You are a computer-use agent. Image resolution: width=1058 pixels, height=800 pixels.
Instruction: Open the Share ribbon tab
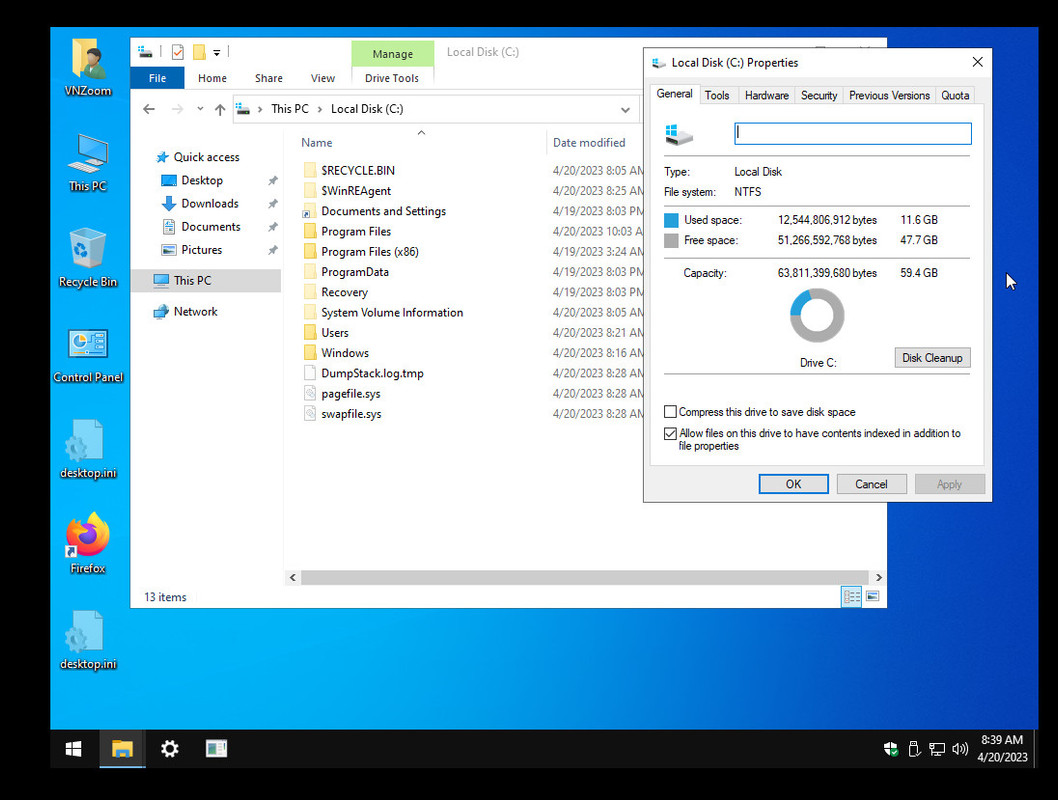pos(269,78)
